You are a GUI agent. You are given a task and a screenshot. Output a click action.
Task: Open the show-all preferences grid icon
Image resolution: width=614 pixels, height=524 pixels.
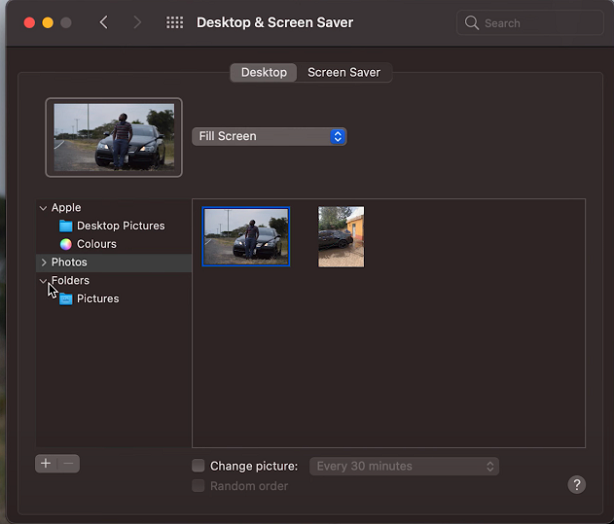(x=174, y=22)
